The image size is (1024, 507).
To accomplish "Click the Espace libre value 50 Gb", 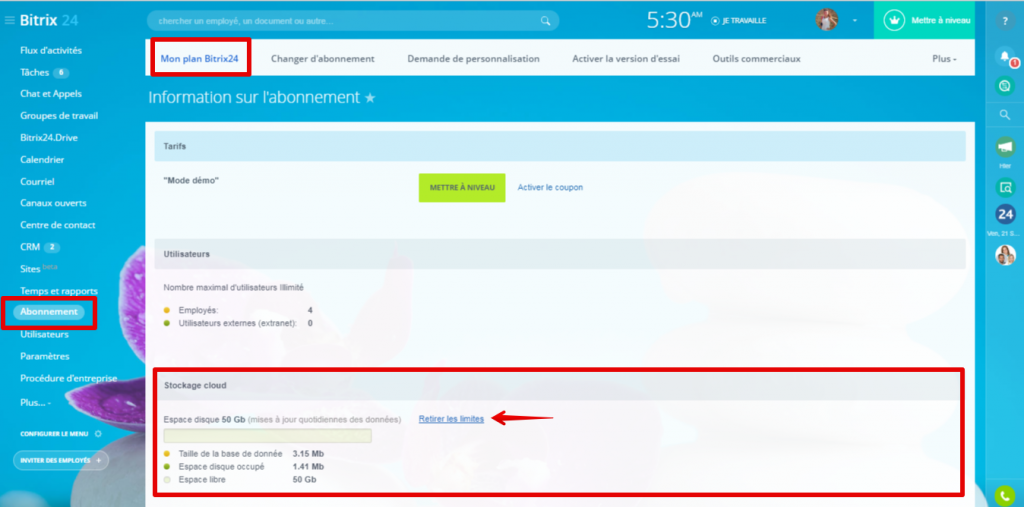I will (x=304, y=480).
